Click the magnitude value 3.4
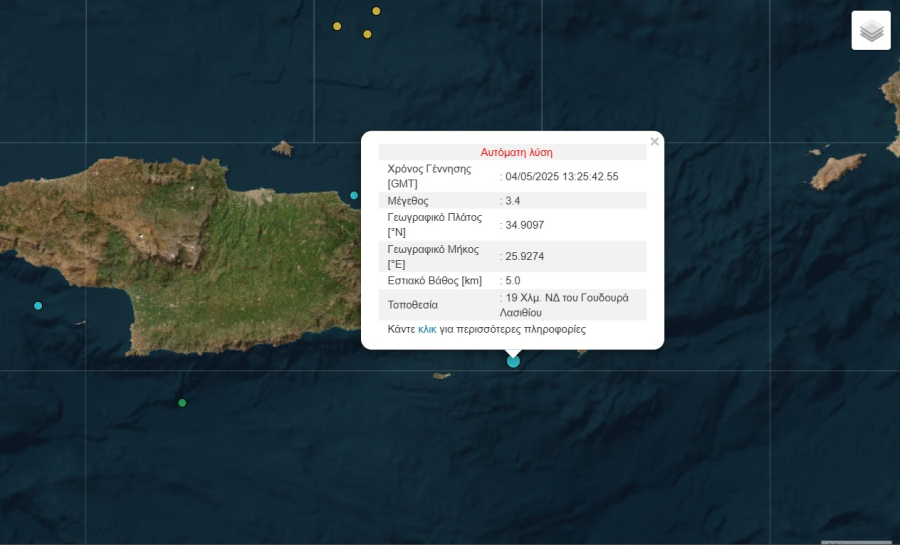The height and width of the screenshot is (545, 900). [x=512, y=201]
